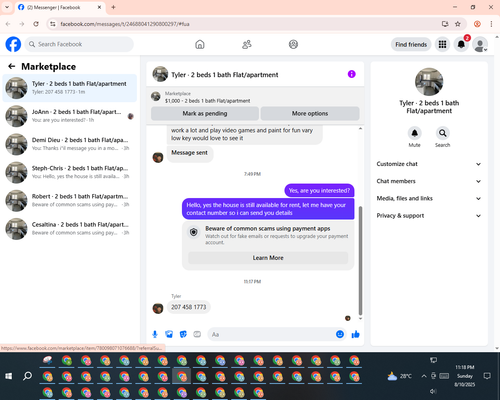The width and height of the screenshot is (500, 400).
Task: Click the Mark as pending button
Action: coord(205,113)
